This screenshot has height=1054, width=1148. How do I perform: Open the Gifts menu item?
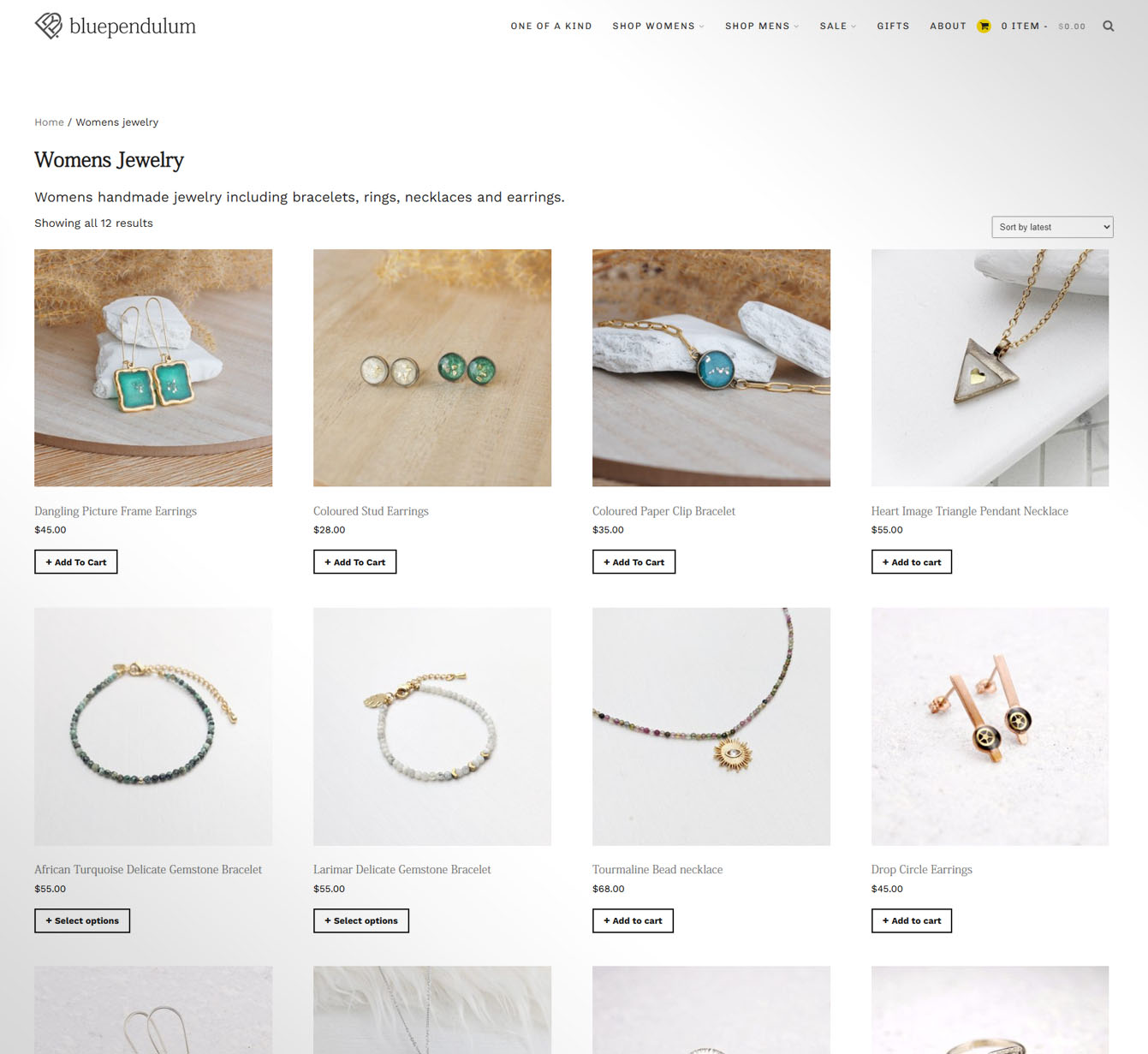(x=893, y=27)
